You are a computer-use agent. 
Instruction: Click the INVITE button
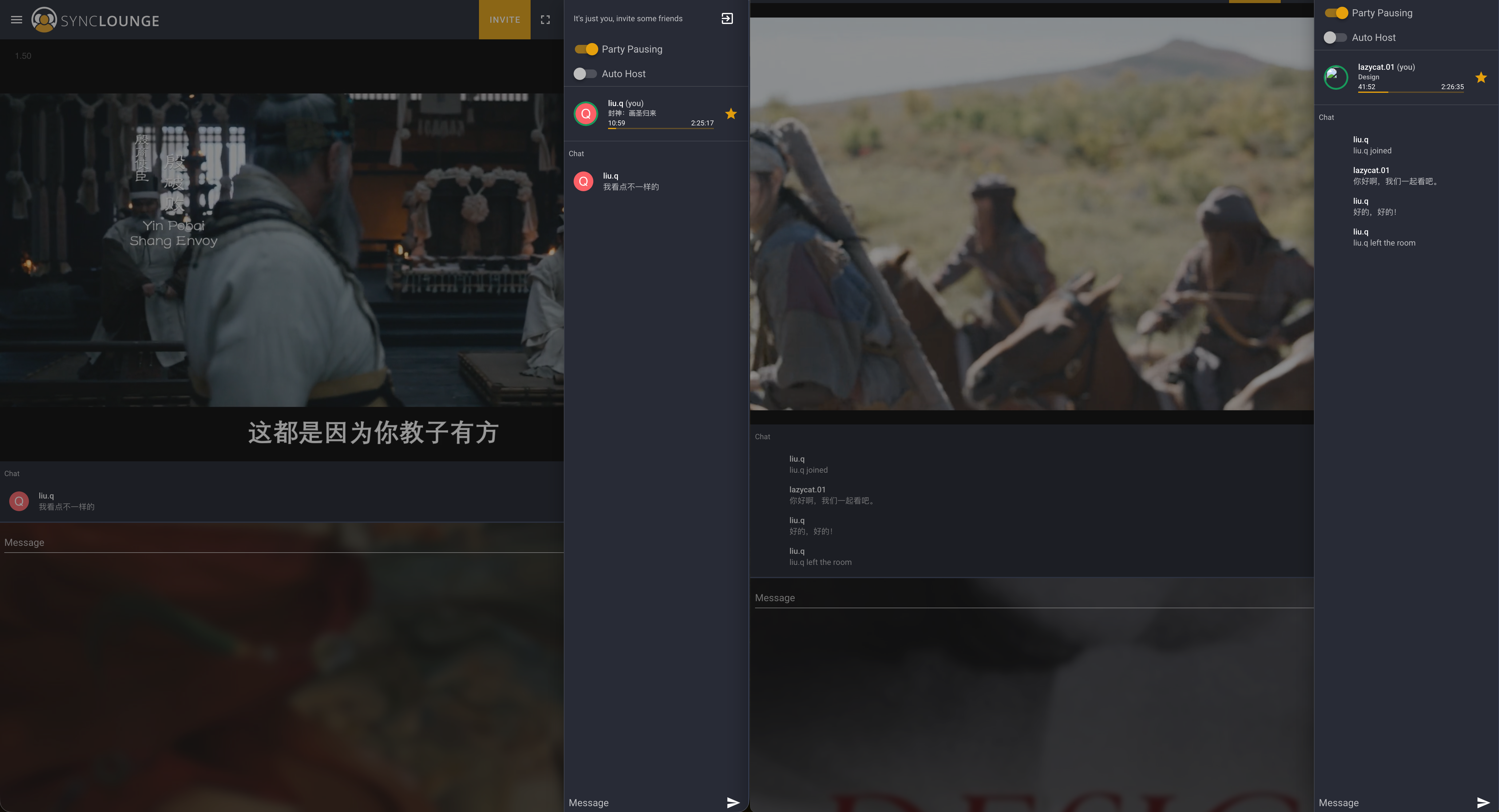[x=504, y=20]
